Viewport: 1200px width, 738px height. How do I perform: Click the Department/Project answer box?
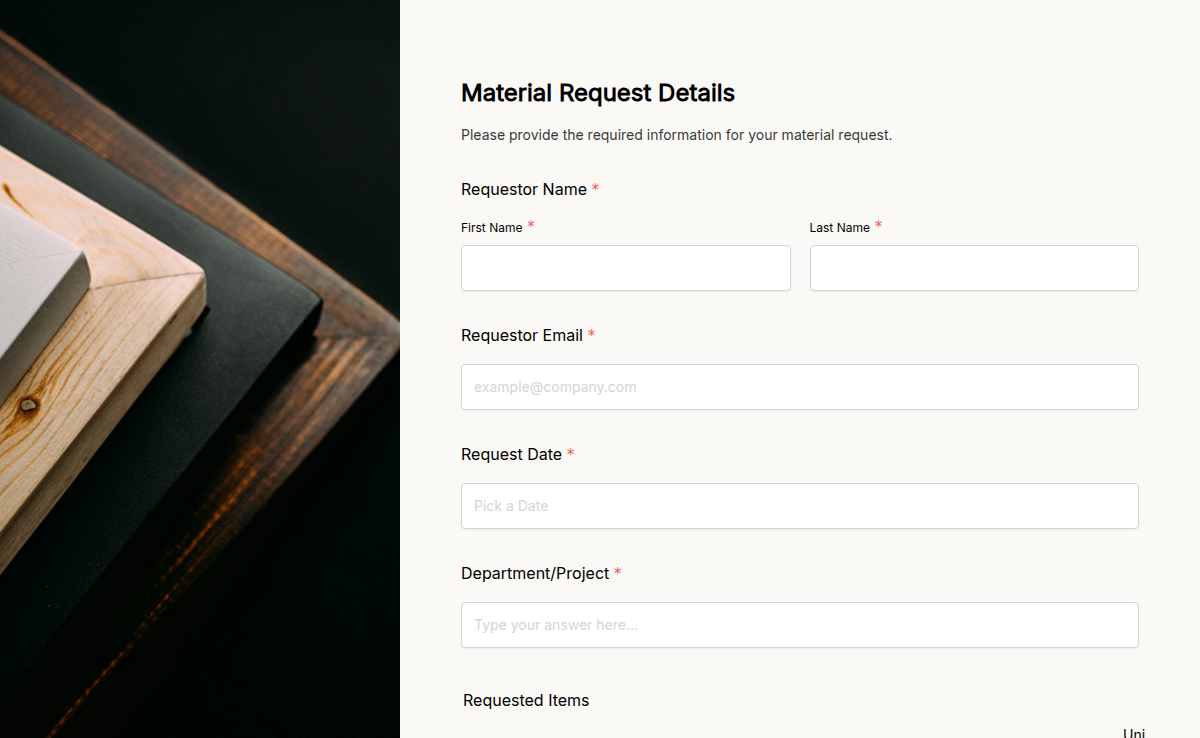[x=799, y=625]
